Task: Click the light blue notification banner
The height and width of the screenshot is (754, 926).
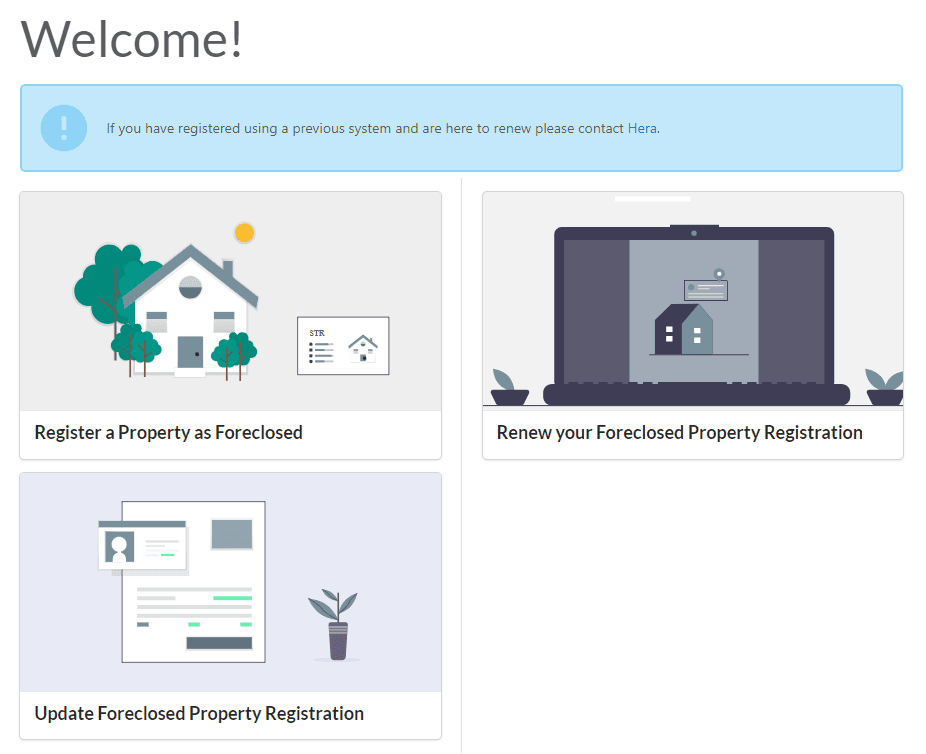Action: click(x=463, y=128)
